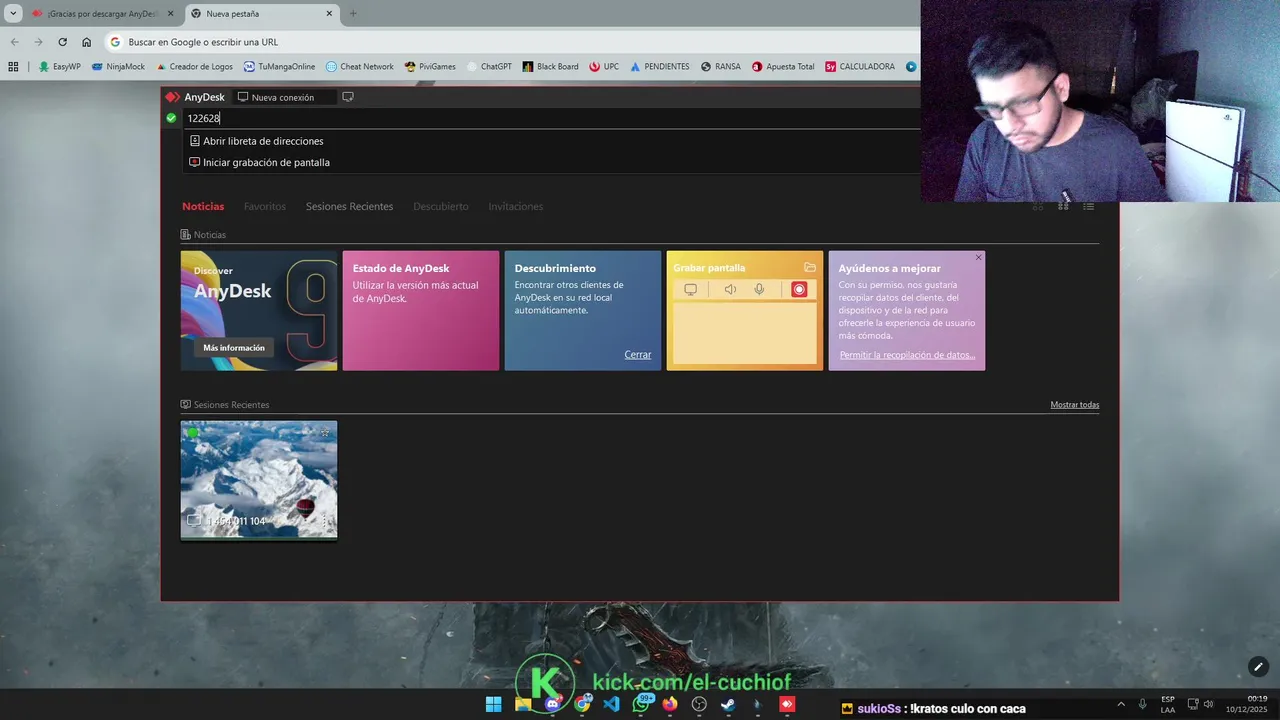Start recording with the red record button
This screenshot has height=720, width=1280.
click(x=799, y=289)
